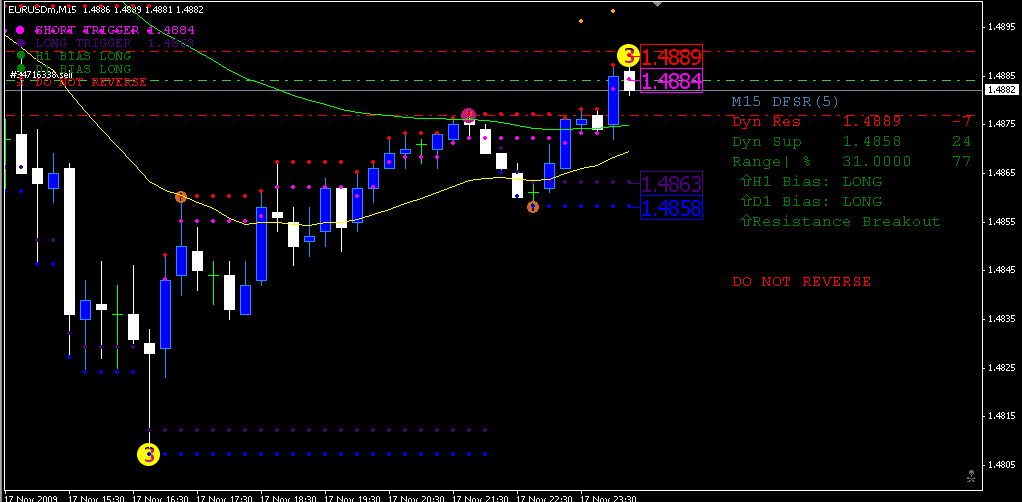This screenshot has width=1022, height=502.
Task: Click the red 1.4889 price box
Action: pyautogui.click(x=672, y=57)
